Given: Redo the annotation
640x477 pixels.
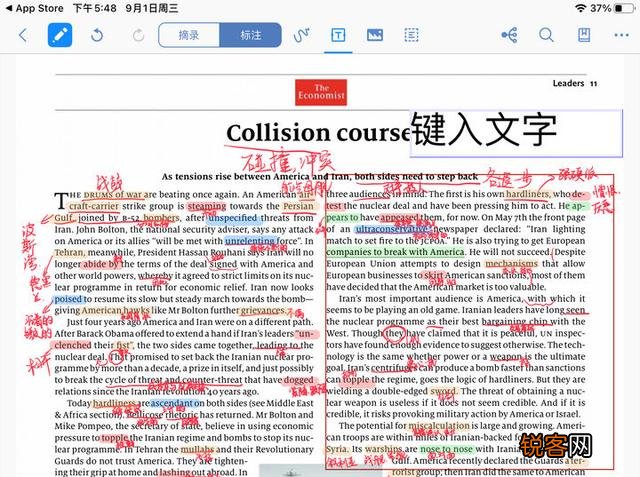Looking at the screenshot, I should [x=138, y=35].
